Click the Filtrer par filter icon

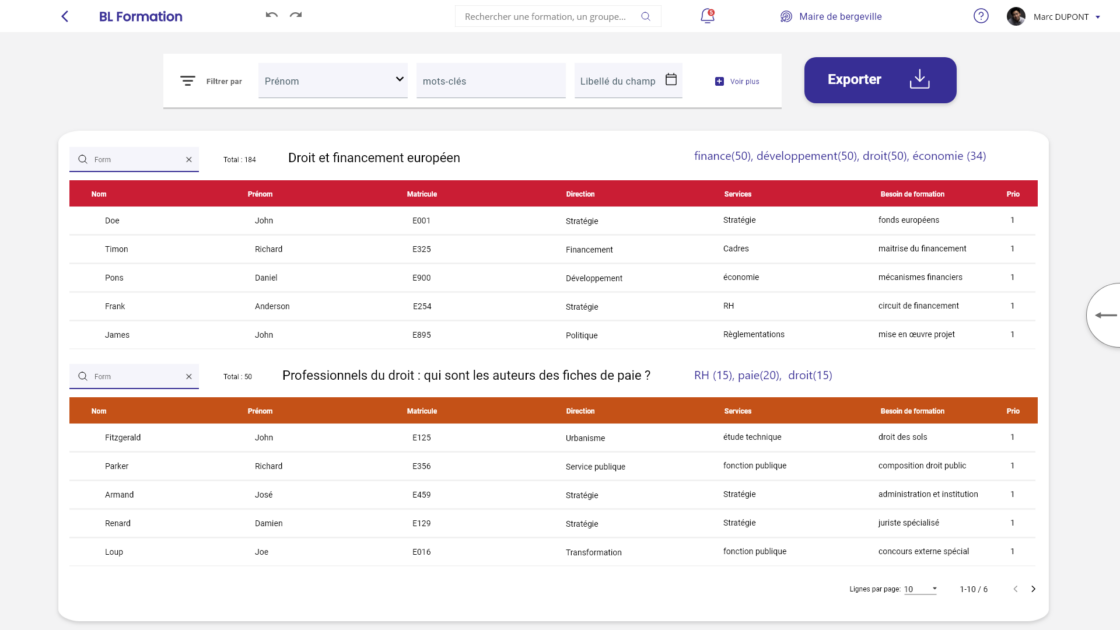coord(187,81)
